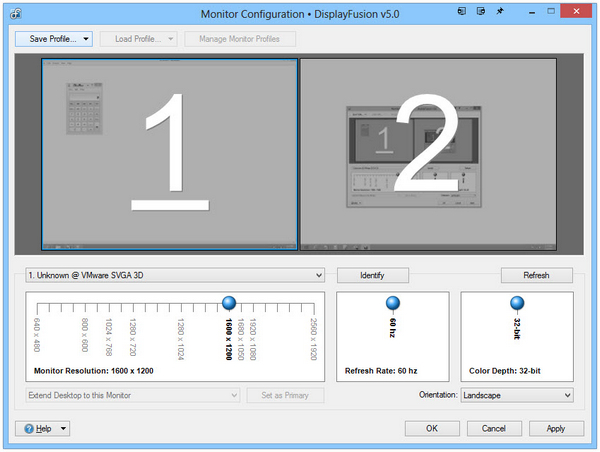Open Manage Monitor Profiles
This screenshot has height=452, width=600.
tap(240, 39)
